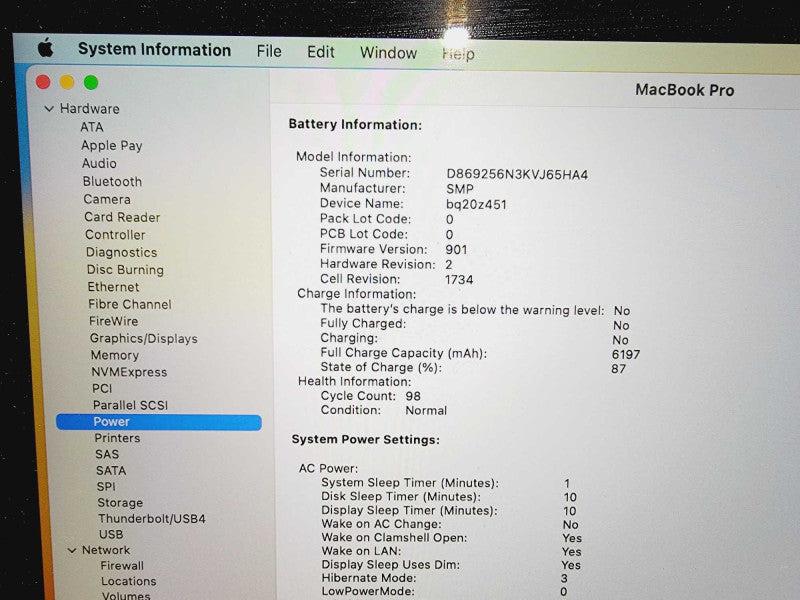Select Memory in the sidebar
Viewport: 800px width, 600px height.
pyautogui.click(x=115, y=355)
